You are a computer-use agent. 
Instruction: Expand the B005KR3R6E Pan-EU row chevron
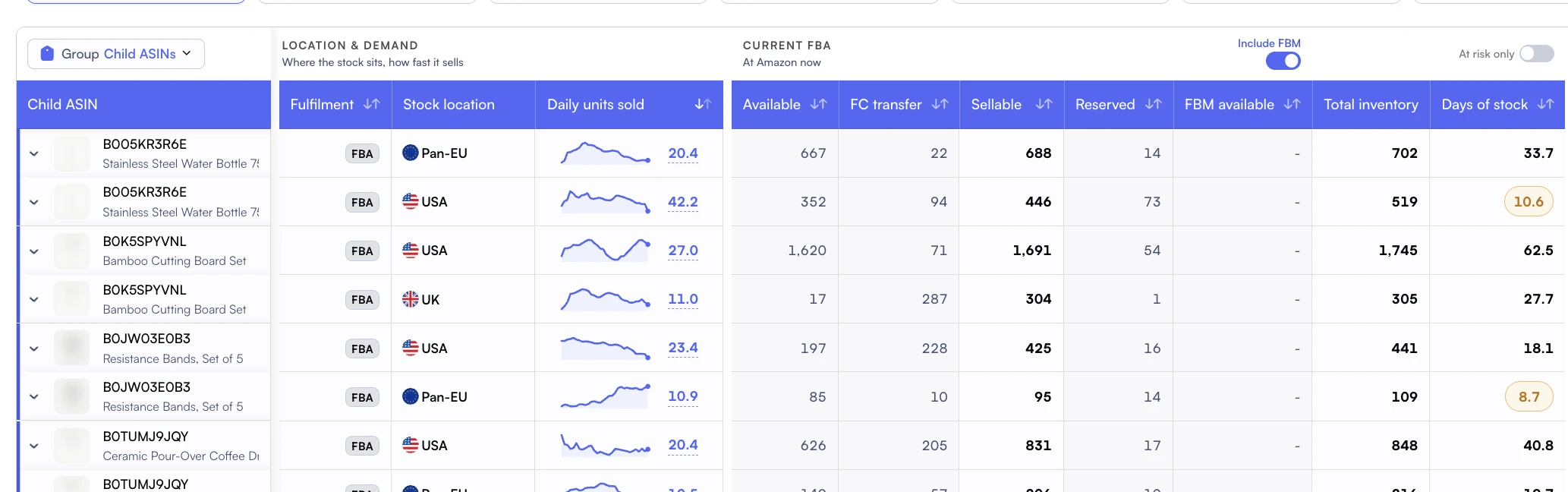(x=34, y=153)
